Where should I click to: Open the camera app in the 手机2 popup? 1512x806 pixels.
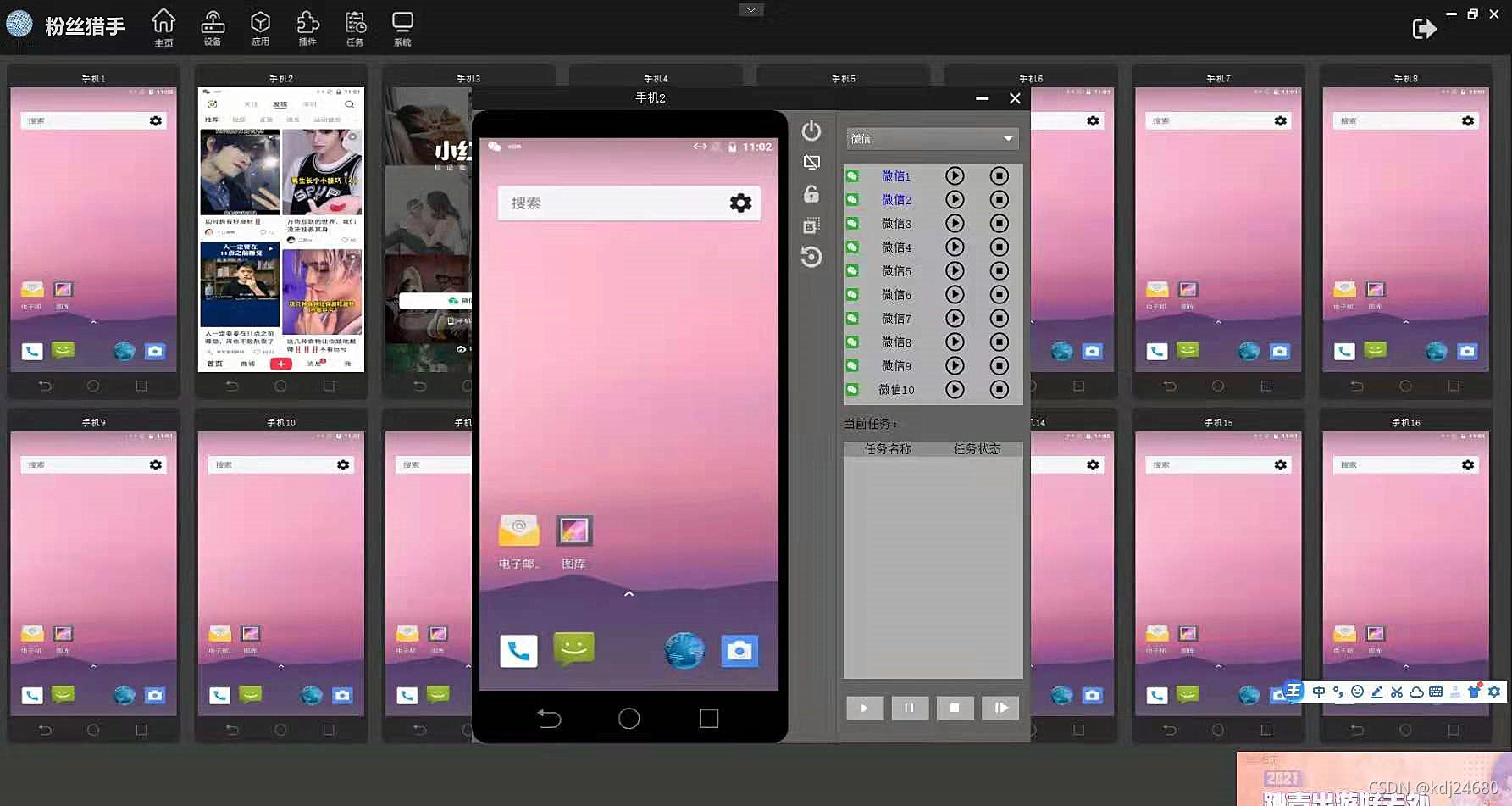pyautogui.click(x=739, y=651)
